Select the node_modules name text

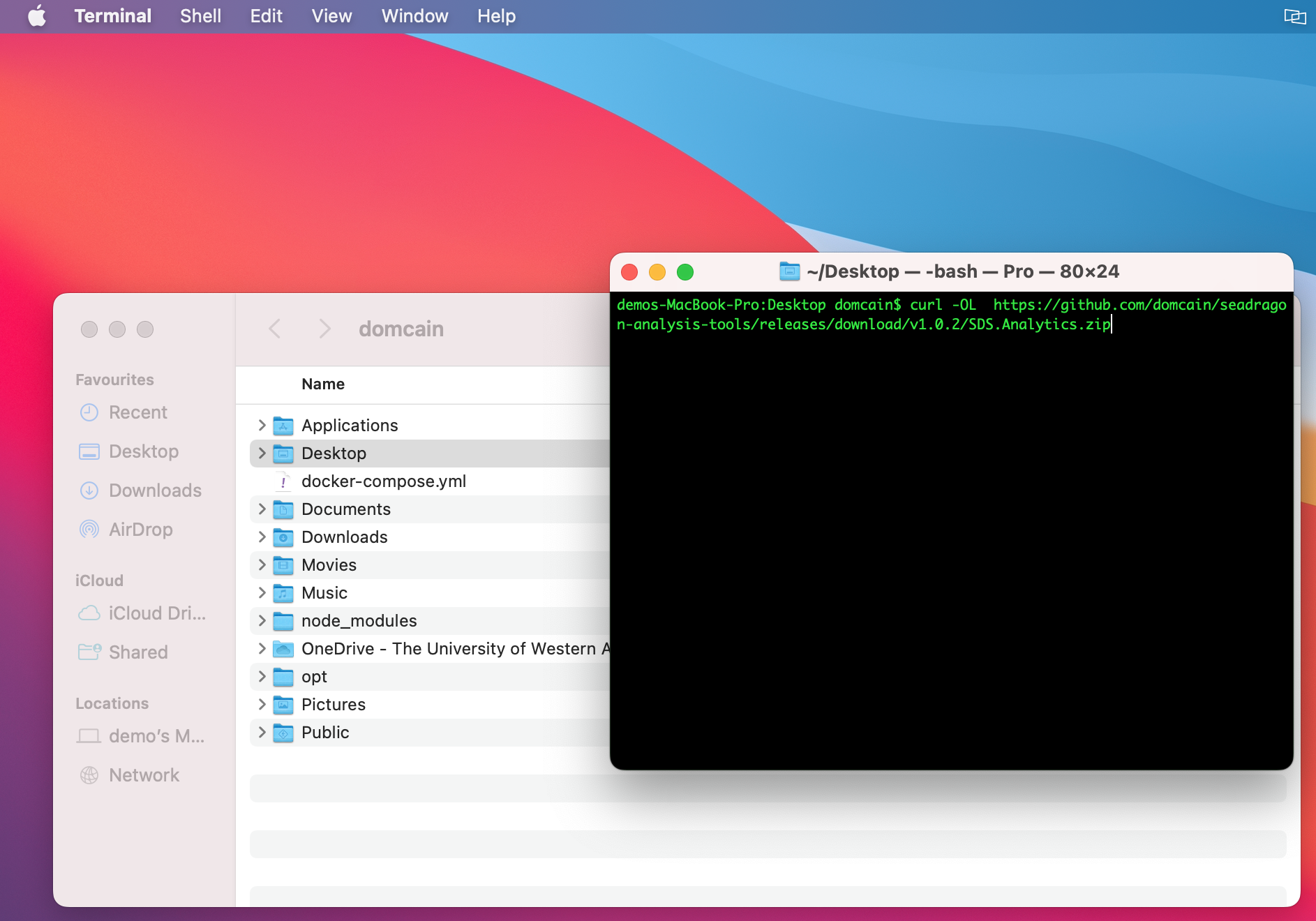coord(359,621)
